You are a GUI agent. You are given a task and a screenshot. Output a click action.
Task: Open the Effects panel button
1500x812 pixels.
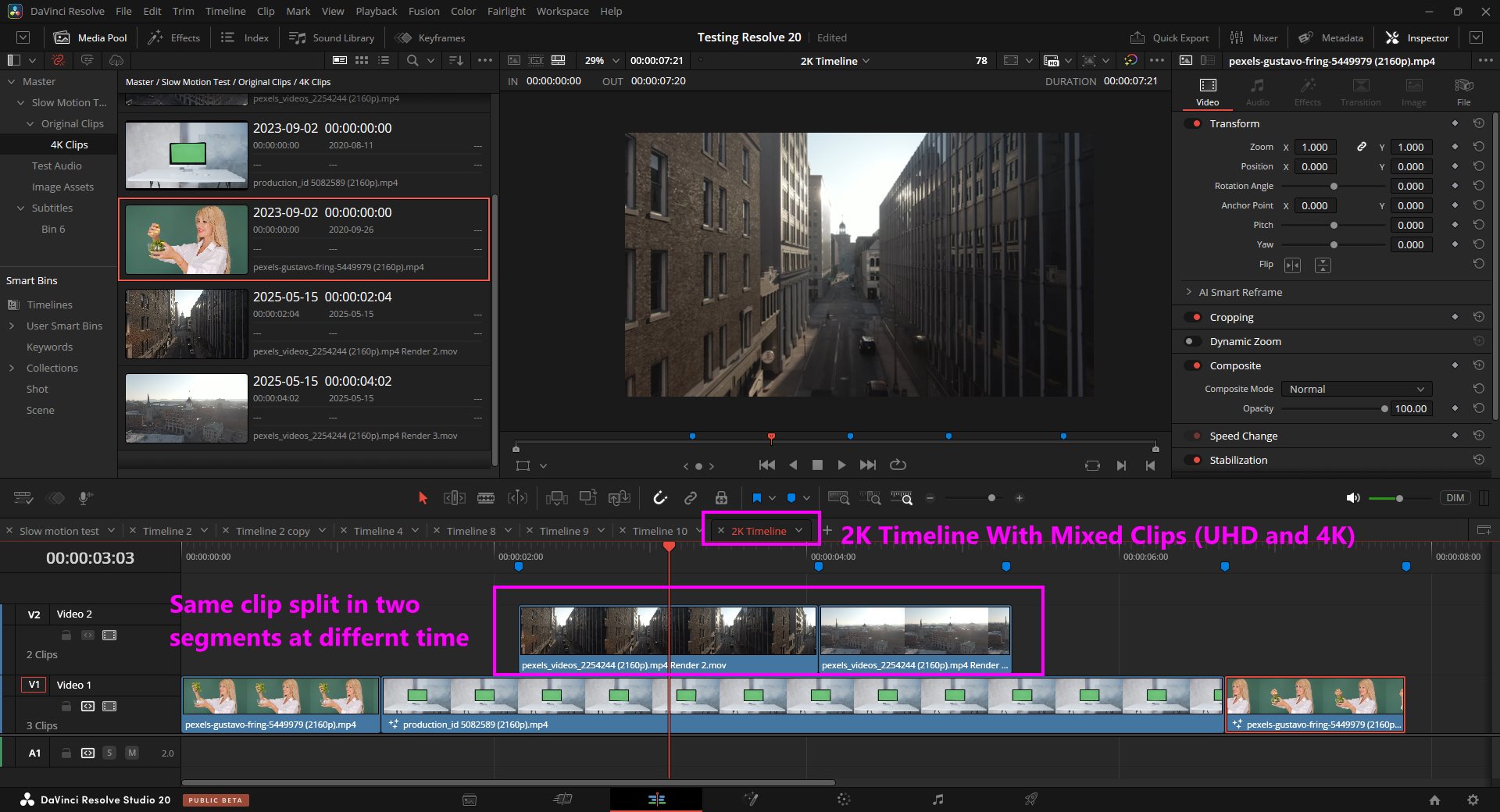(x=175, y=37)
